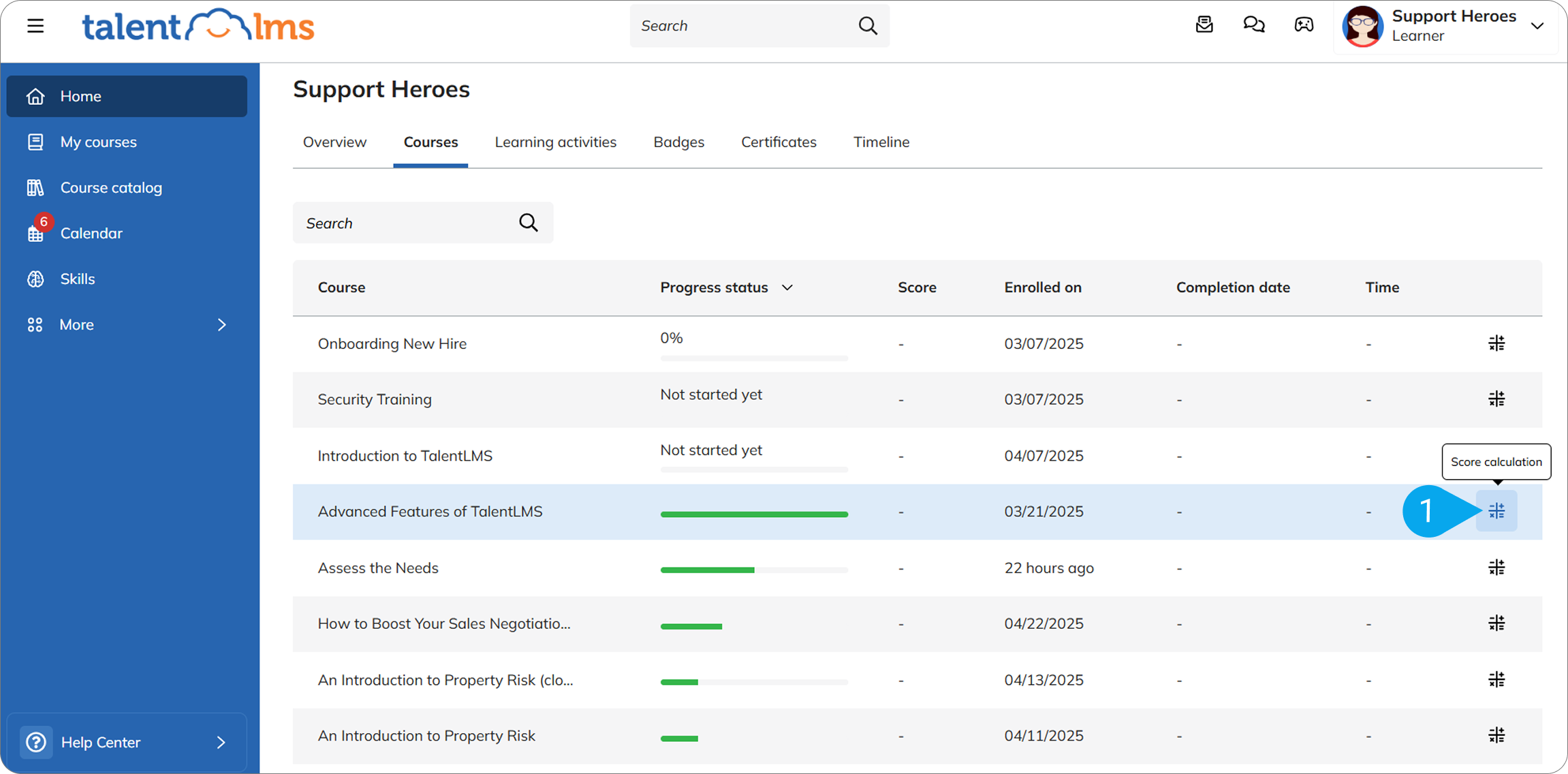This screenshot has height=774, width=1568.
Task: Click Not started yet for Security Training
Action: 711,394
